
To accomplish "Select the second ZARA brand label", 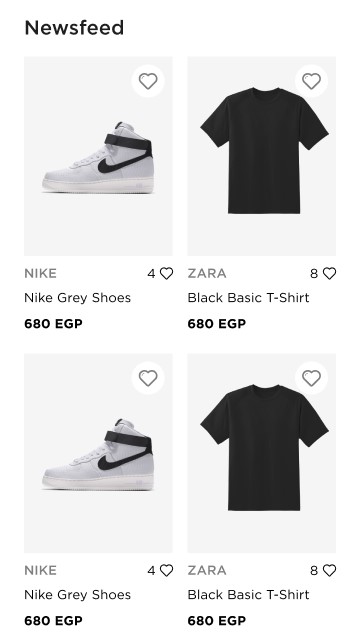I will click(207, 570).
